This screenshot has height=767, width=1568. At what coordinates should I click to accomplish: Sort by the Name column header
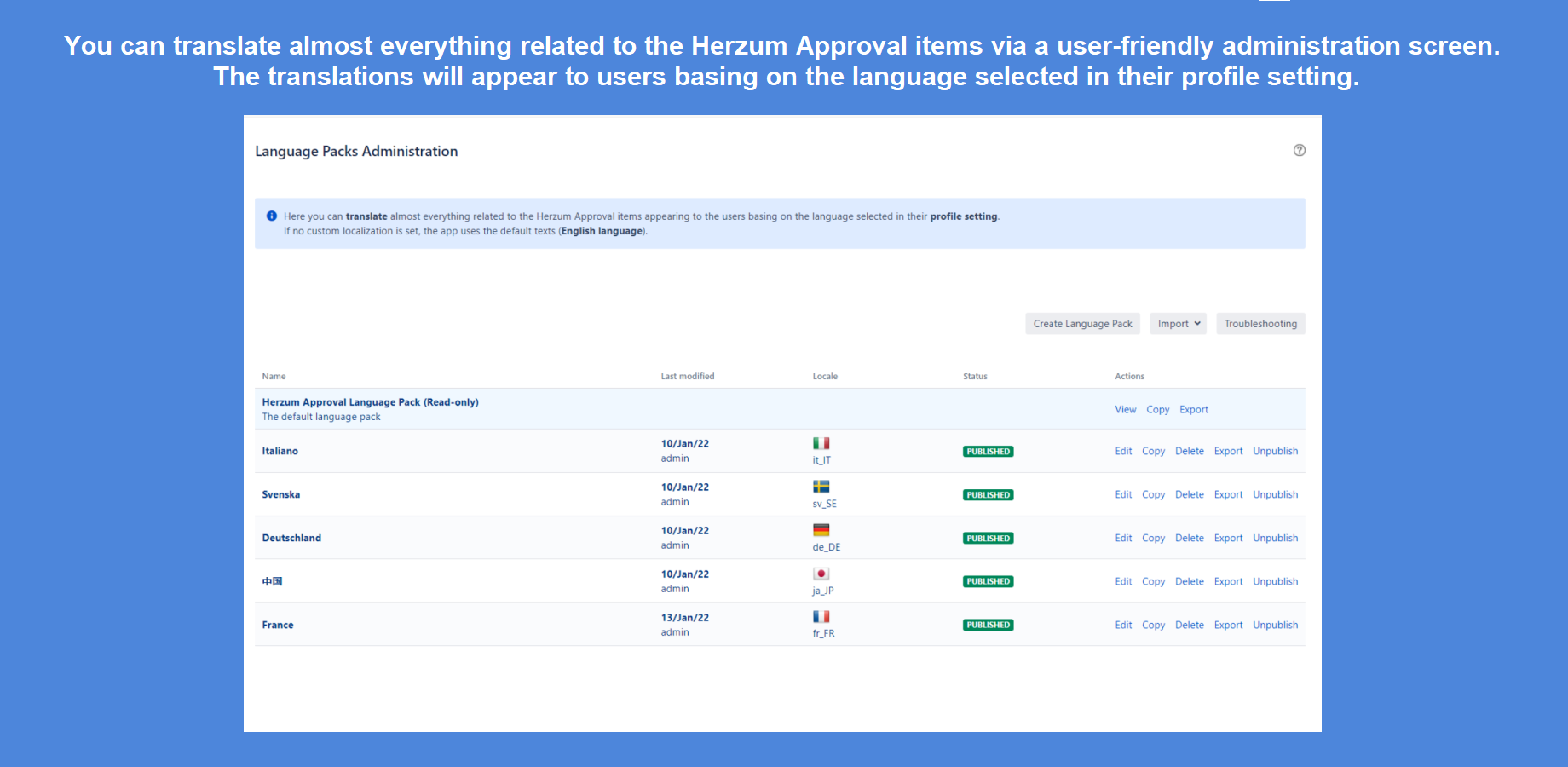(x=274, y=376)
